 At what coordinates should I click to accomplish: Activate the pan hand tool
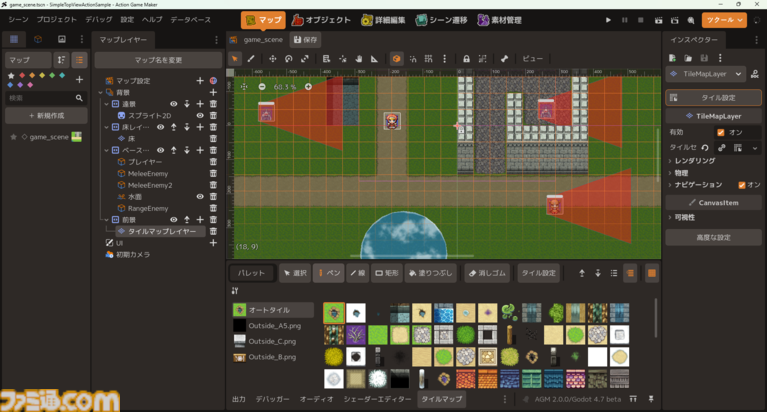(x=359, y=59)
